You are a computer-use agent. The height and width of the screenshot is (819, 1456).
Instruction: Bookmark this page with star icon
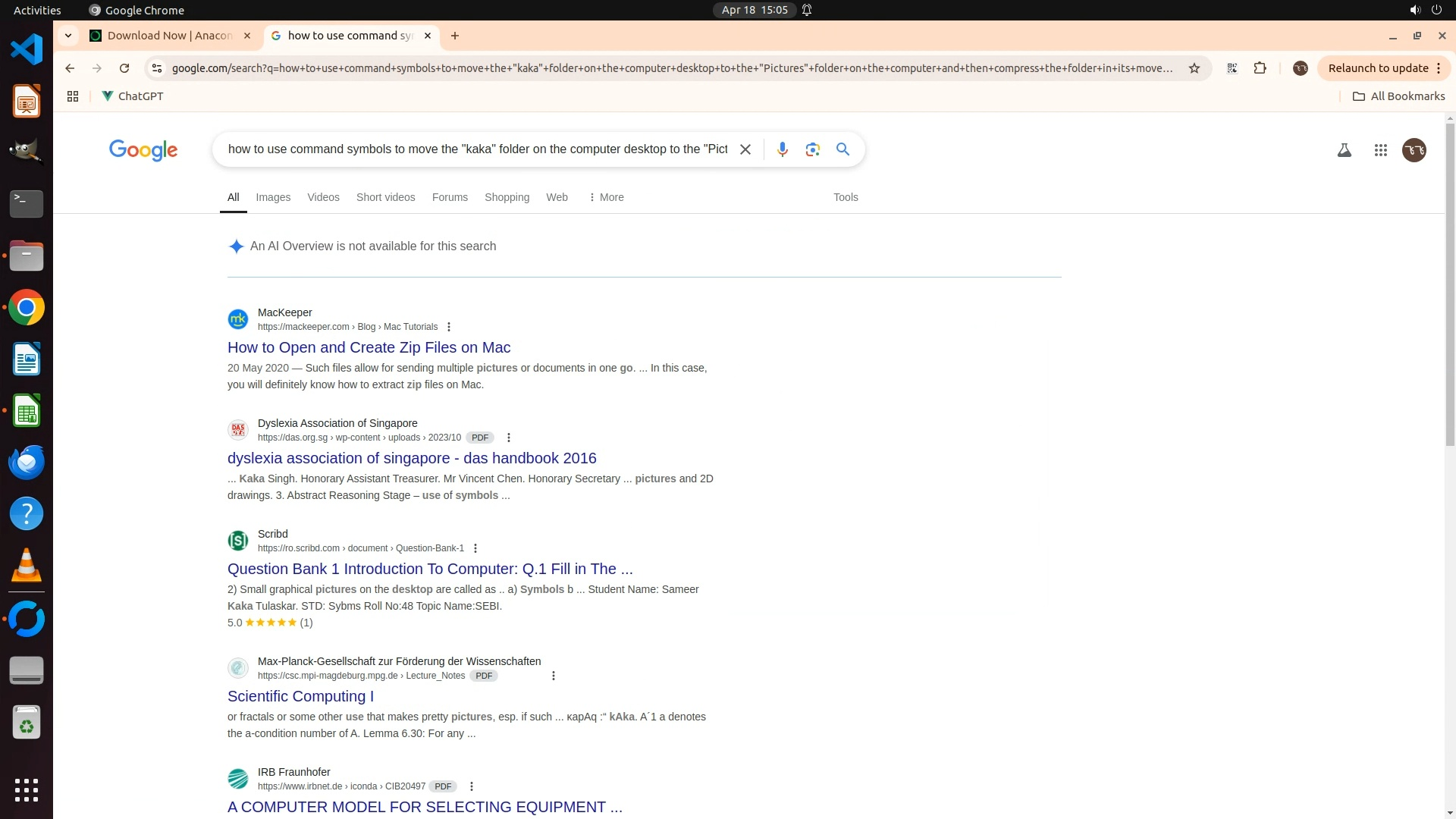pos(1194,68)
